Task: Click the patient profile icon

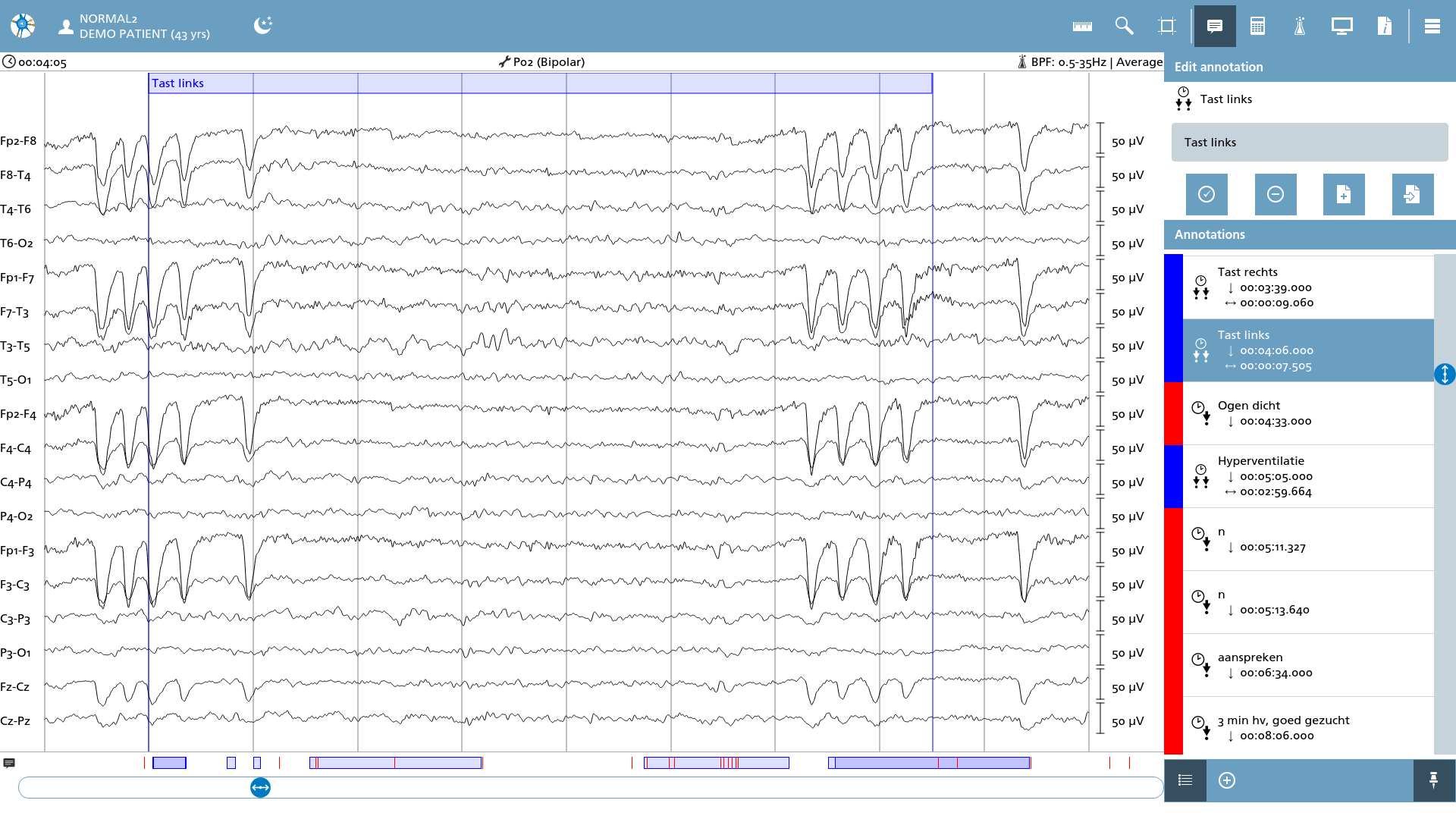Action: (66, 27)
